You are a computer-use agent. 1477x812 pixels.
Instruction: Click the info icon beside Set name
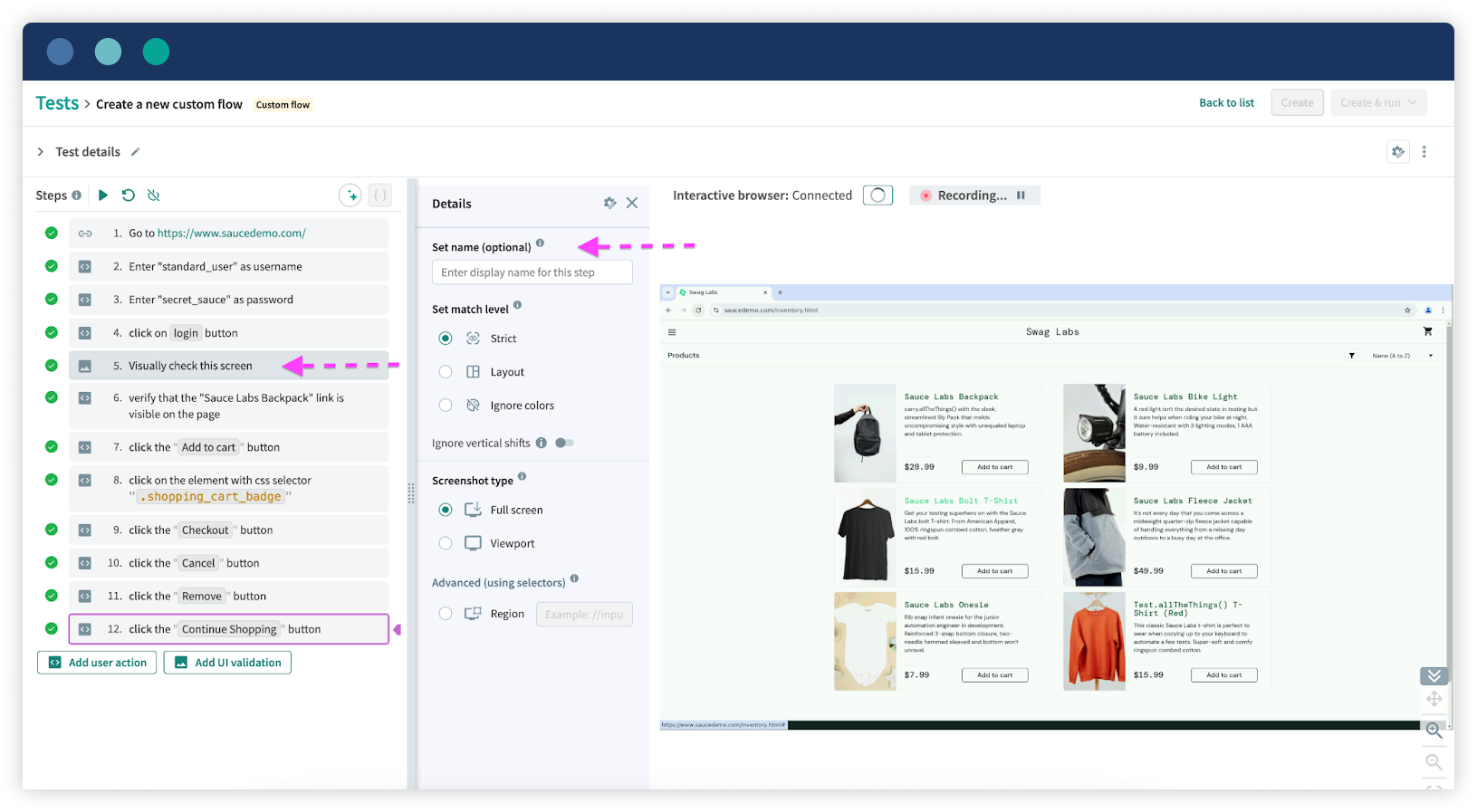pos(540,243)
